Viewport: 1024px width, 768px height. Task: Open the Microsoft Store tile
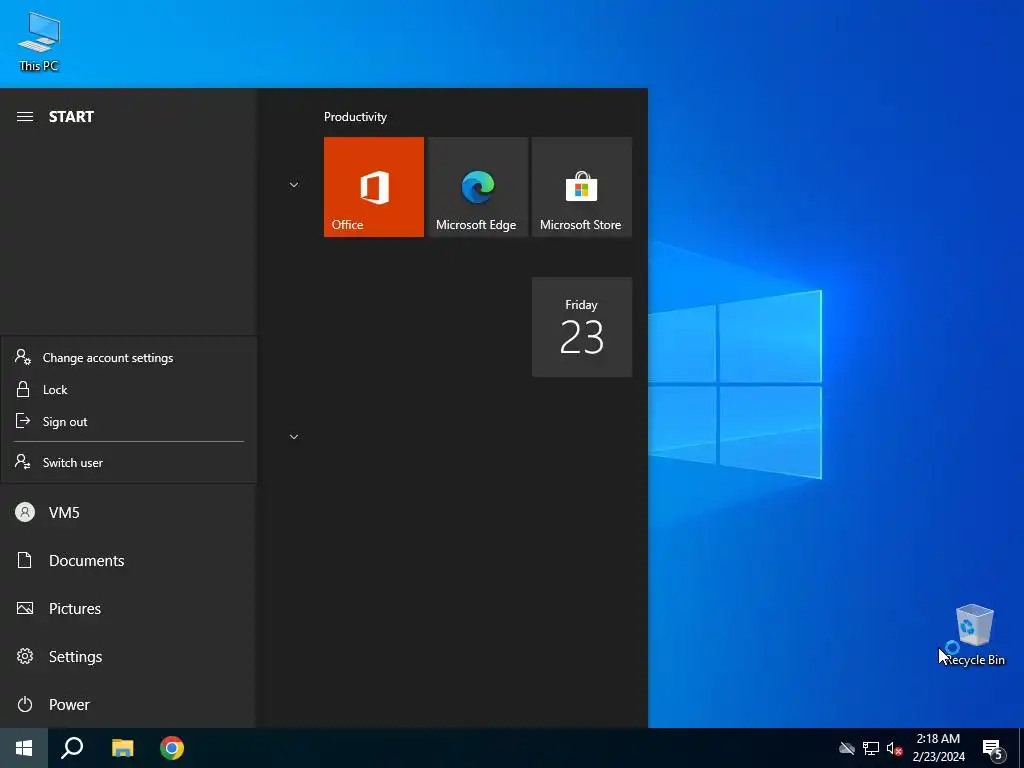pos(582,187)
